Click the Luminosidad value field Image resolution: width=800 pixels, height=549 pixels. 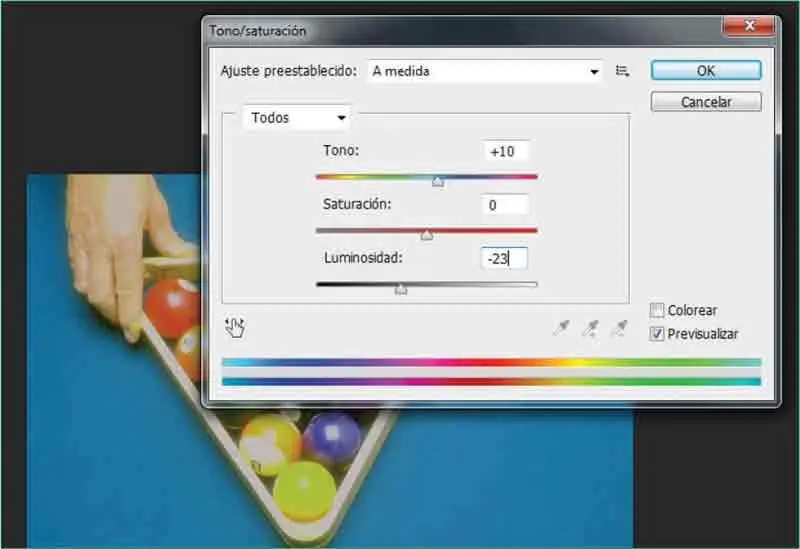tap(504, 259)
